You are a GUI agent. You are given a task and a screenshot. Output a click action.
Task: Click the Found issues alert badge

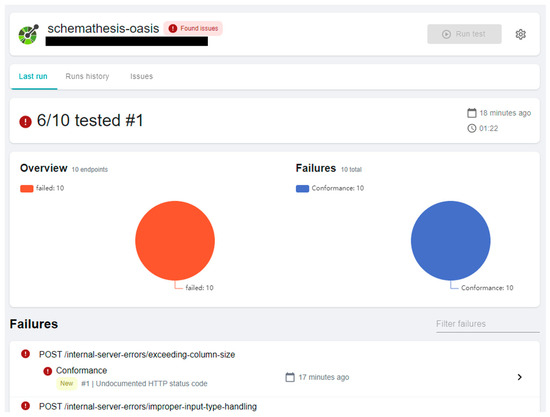click(x=193, y=28)
